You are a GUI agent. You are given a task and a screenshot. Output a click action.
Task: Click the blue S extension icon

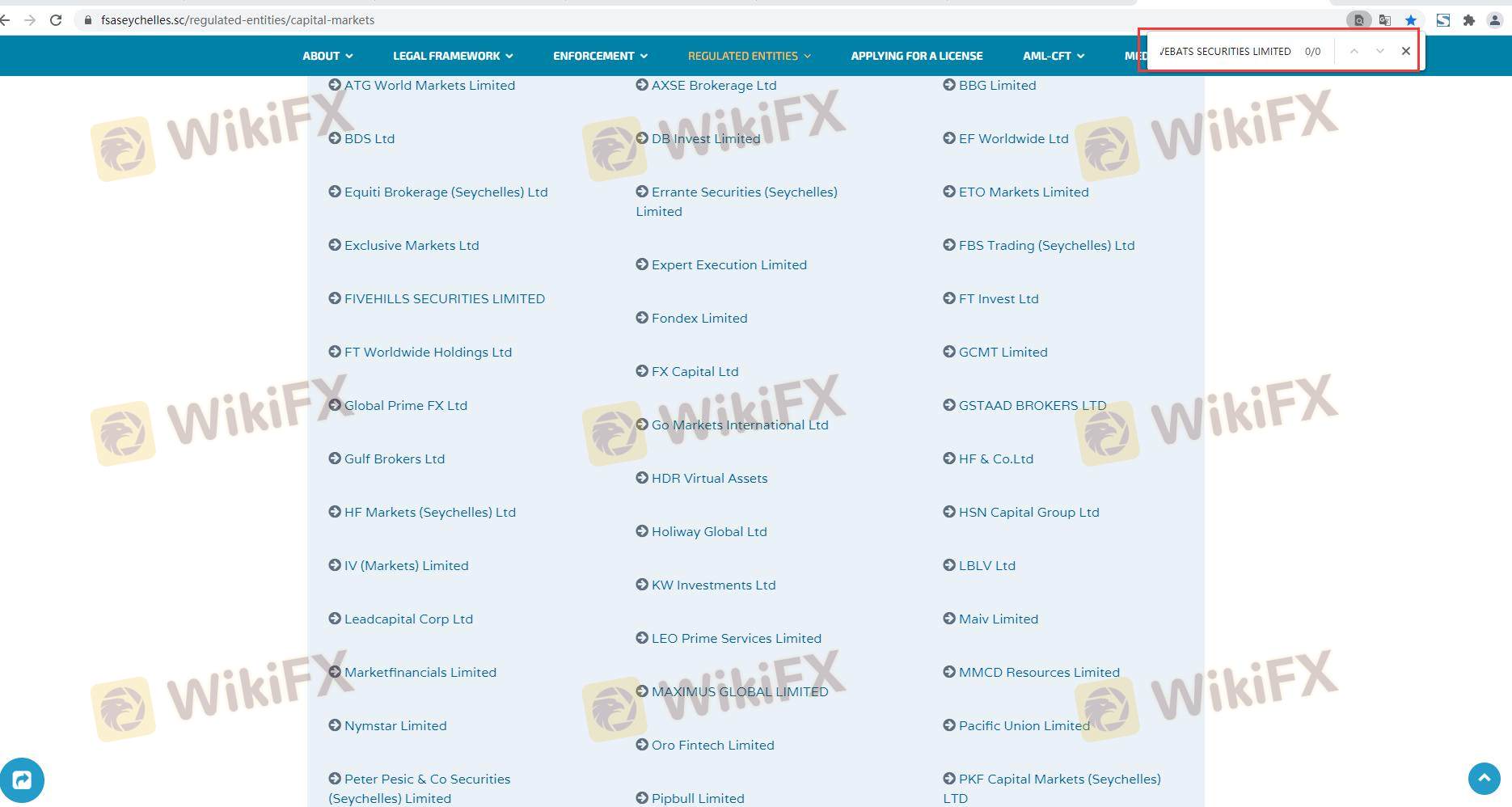1443,20
